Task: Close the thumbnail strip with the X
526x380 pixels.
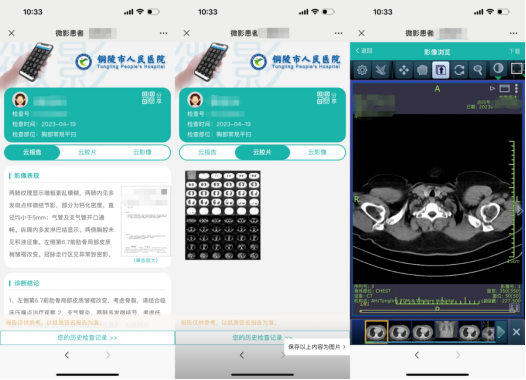Action: point(516,332)
